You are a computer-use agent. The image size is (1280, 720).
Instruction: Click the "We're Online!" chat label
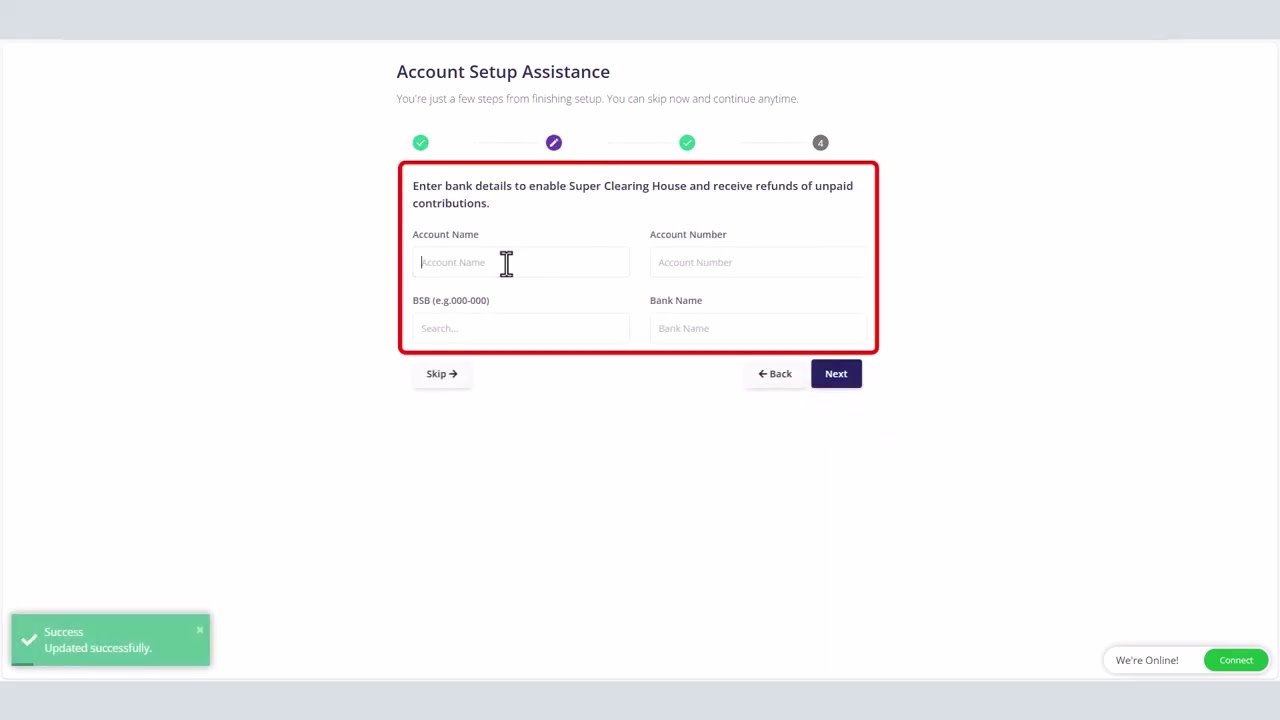[x=1147, y=660]
